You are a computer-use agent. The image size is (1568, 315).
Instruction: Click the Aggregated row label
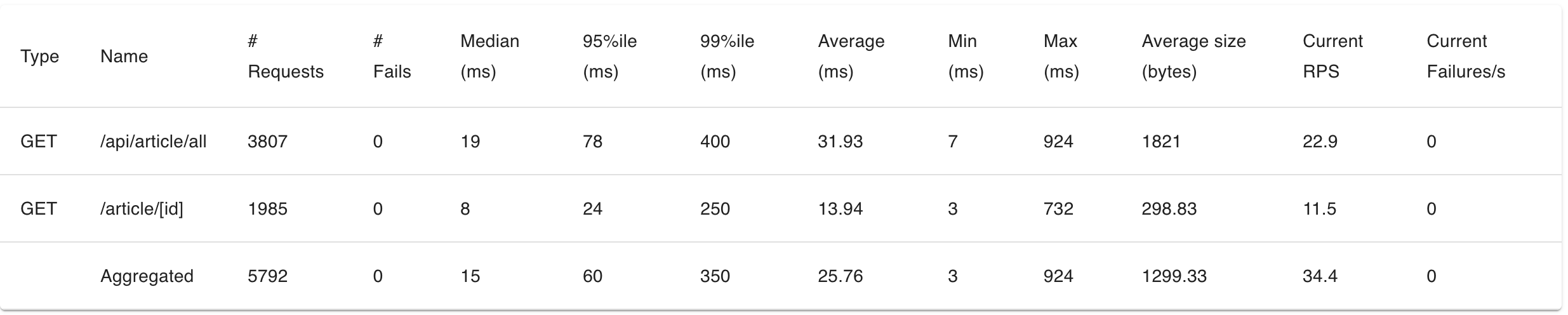tap(147, 276)
